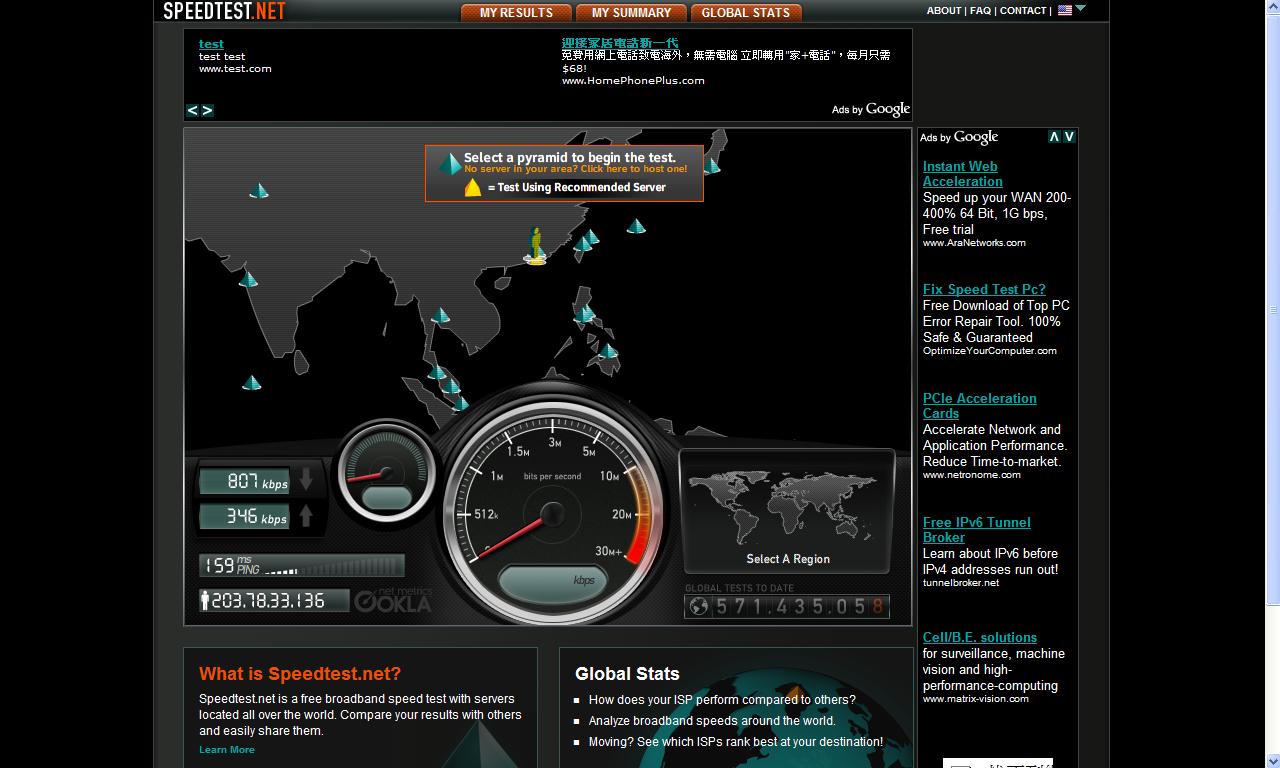Viewport: 1280px width, 768px height.
Task: Open the language flag dropdown
Action: click(1071, 10)
